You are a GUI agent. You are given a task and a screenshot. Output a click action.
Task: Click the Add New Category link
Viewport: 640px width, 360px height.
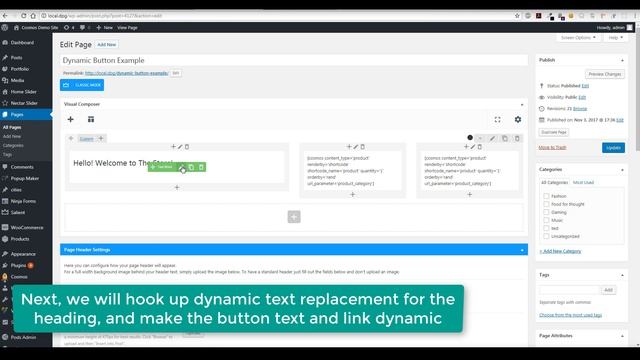(x=560, y=251)
